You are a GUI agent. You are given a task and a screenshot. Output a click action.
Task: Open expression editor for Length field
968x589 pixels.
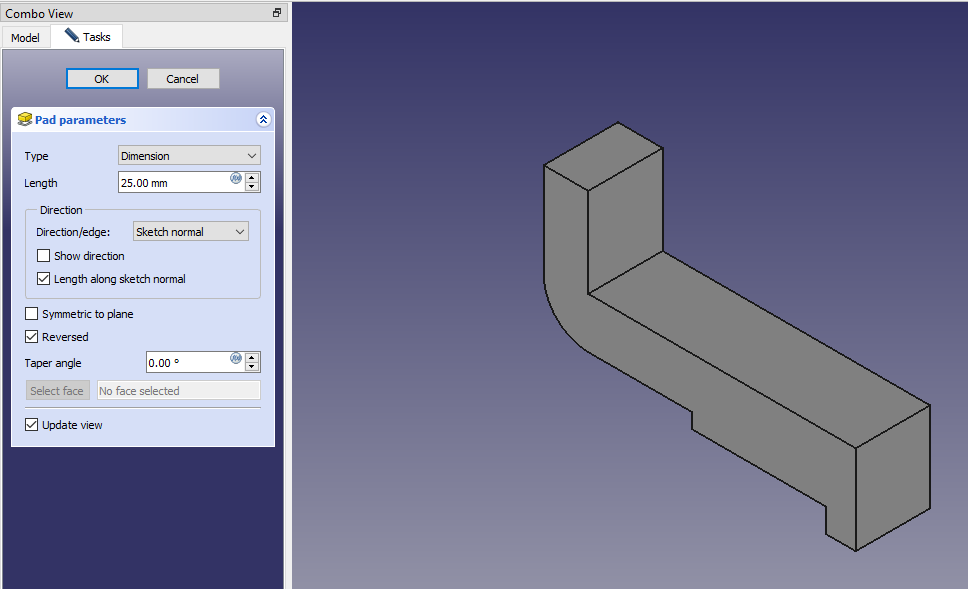click(x=236, y=178)
